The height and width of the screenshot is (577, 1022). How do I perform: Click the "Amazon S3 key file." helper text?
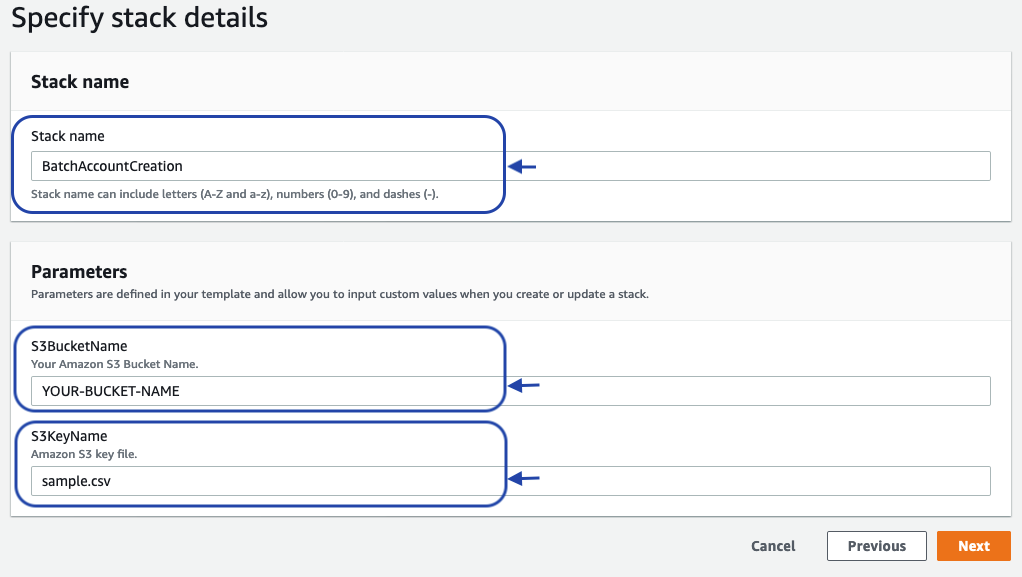[84, 455]
